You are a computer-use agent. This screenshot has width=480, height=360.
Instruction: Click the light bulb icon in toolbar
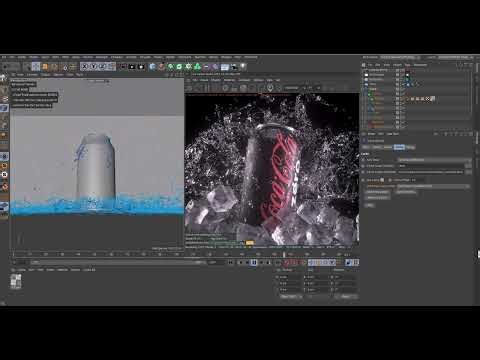pyautogui.click(x=243, y=67)
